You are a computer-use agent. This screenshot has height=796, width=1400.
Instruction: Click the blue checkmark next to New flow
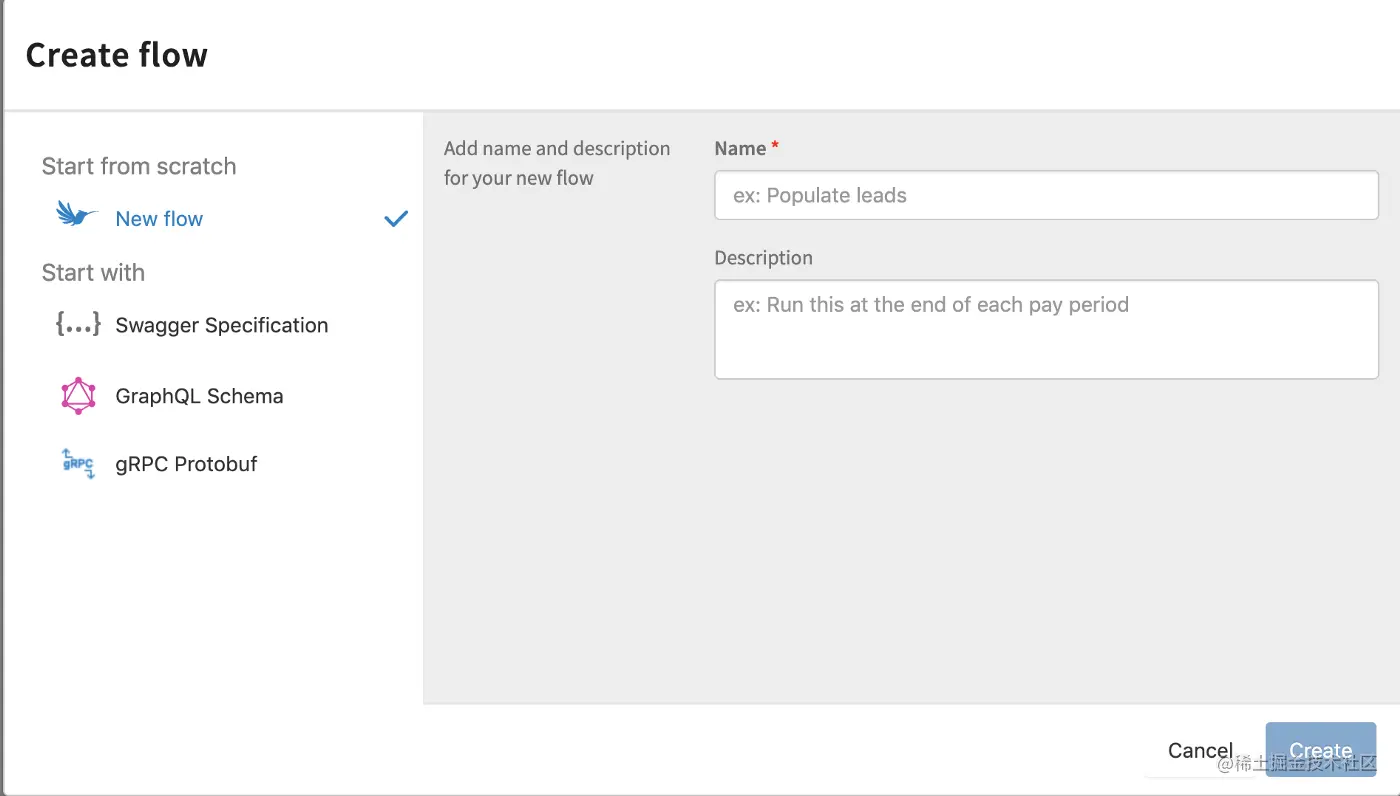click(396, 218)
